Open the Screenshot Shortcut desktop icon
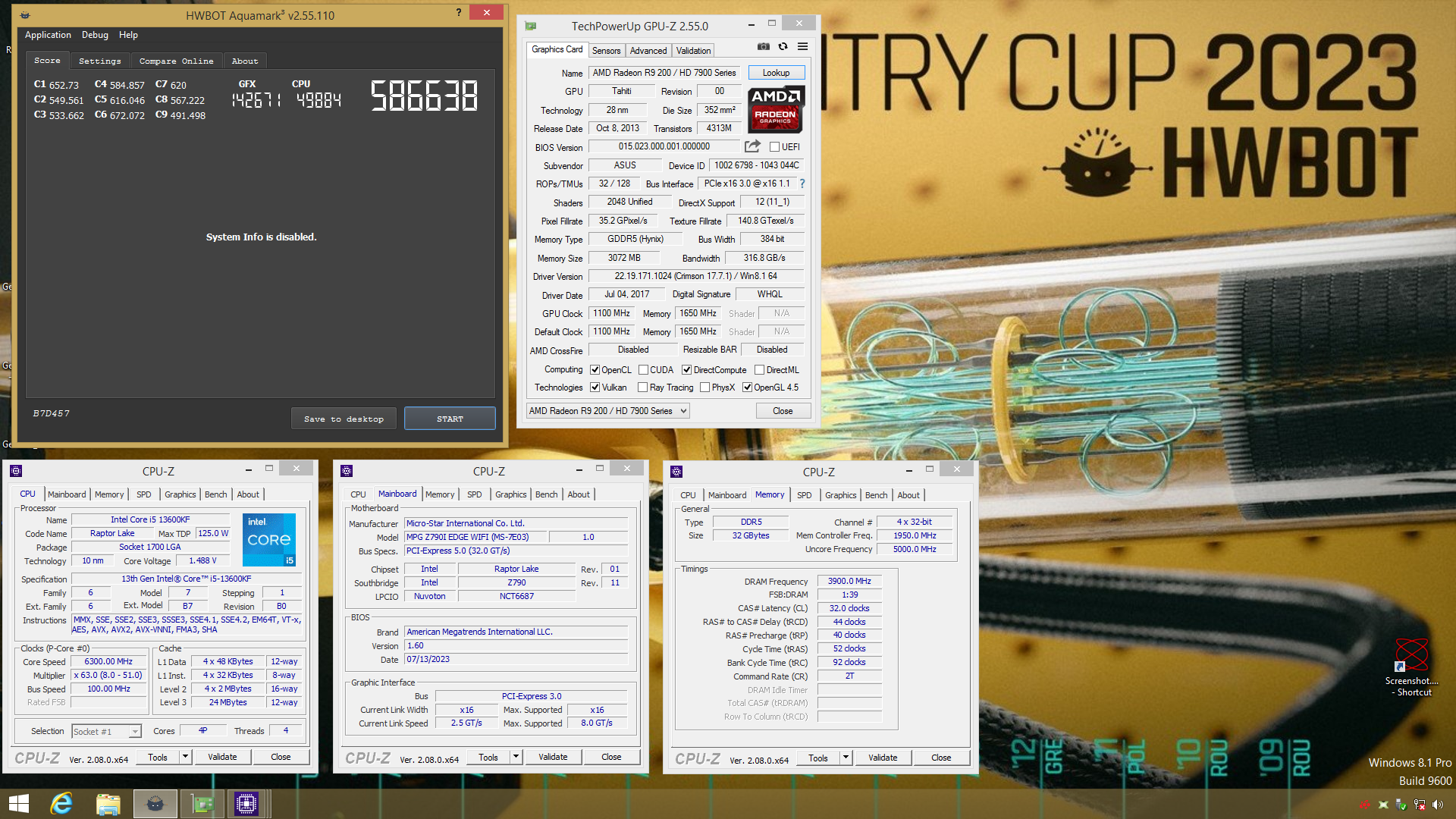Viewport: 1456px width, 819px height. 1413,667
